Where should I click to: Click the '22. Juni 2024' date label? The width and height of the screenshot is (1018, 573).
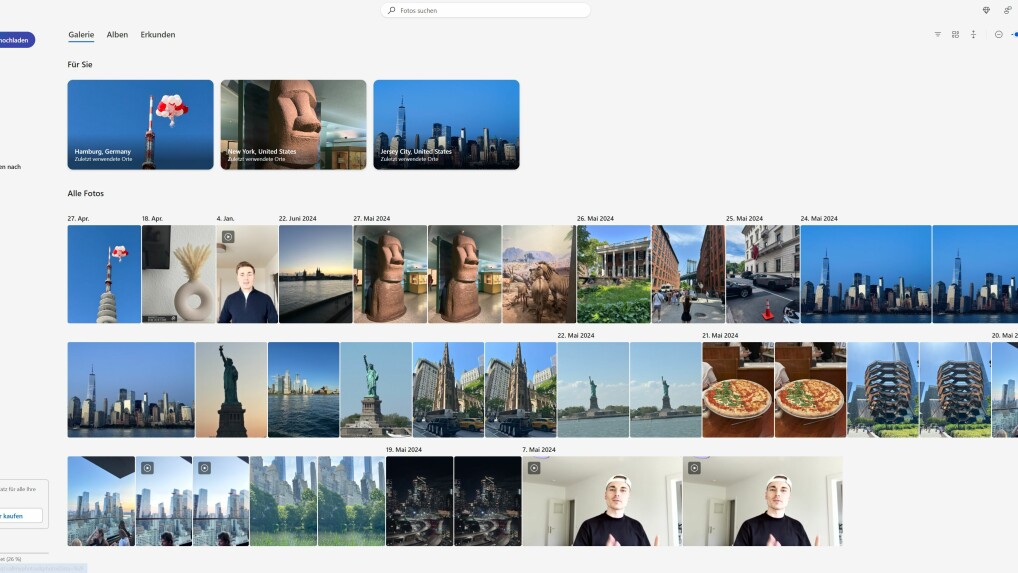(297, 219)
